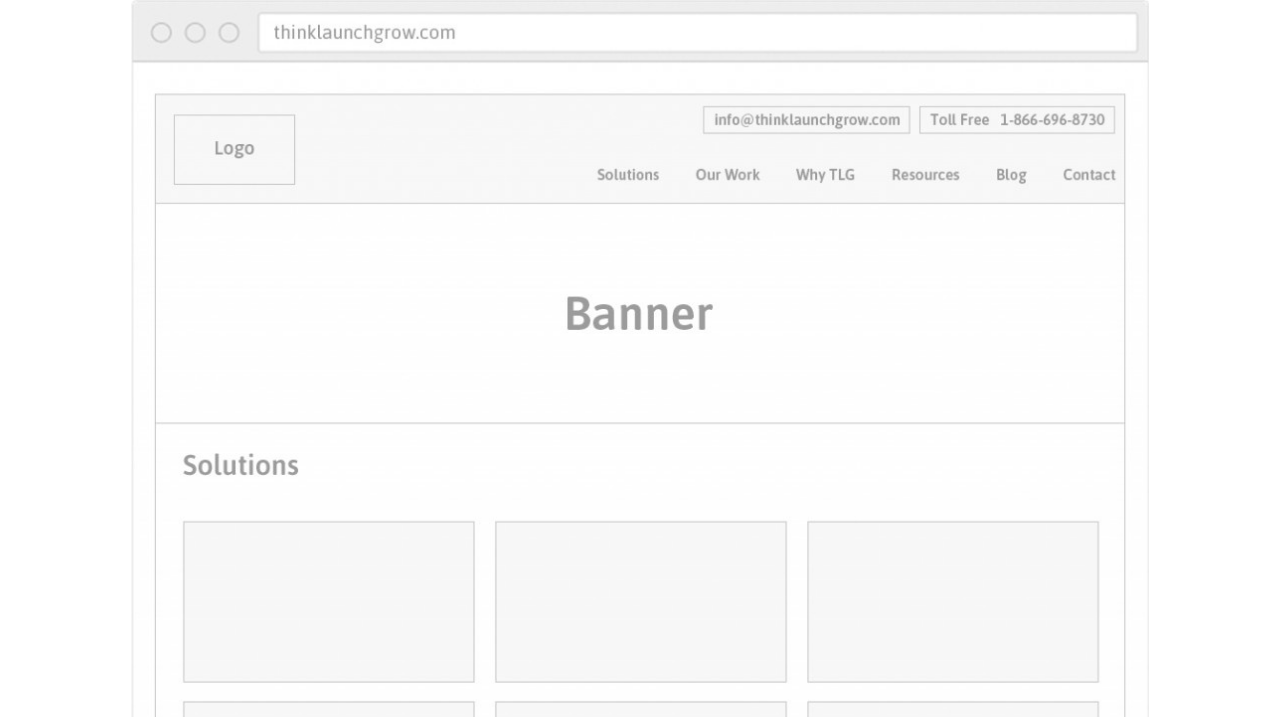
Task: Visit the Blog nav link
Action: click(x=1011, y=175)
